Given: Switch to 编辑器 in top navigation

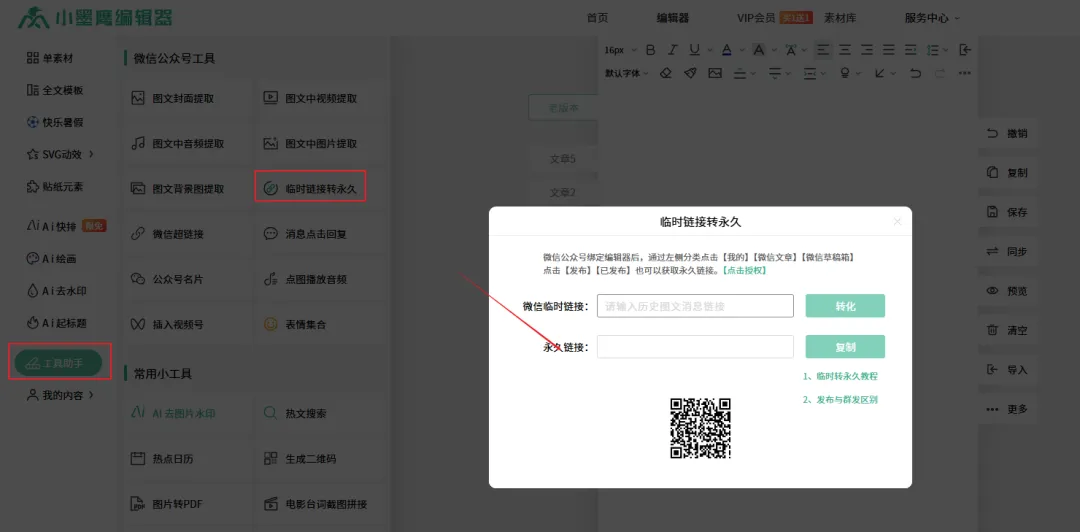Looking at the screenshot, I should pos(672,18).
